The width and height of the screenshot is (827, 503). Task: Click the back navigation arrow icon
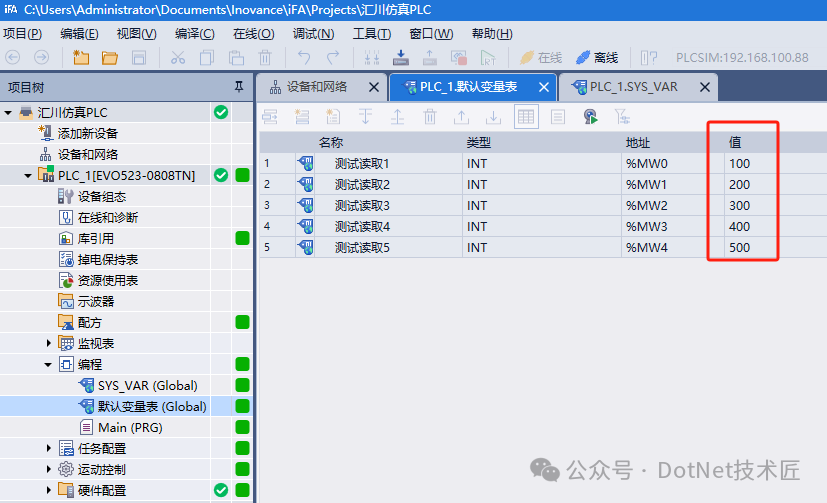(x=13, y=57)
